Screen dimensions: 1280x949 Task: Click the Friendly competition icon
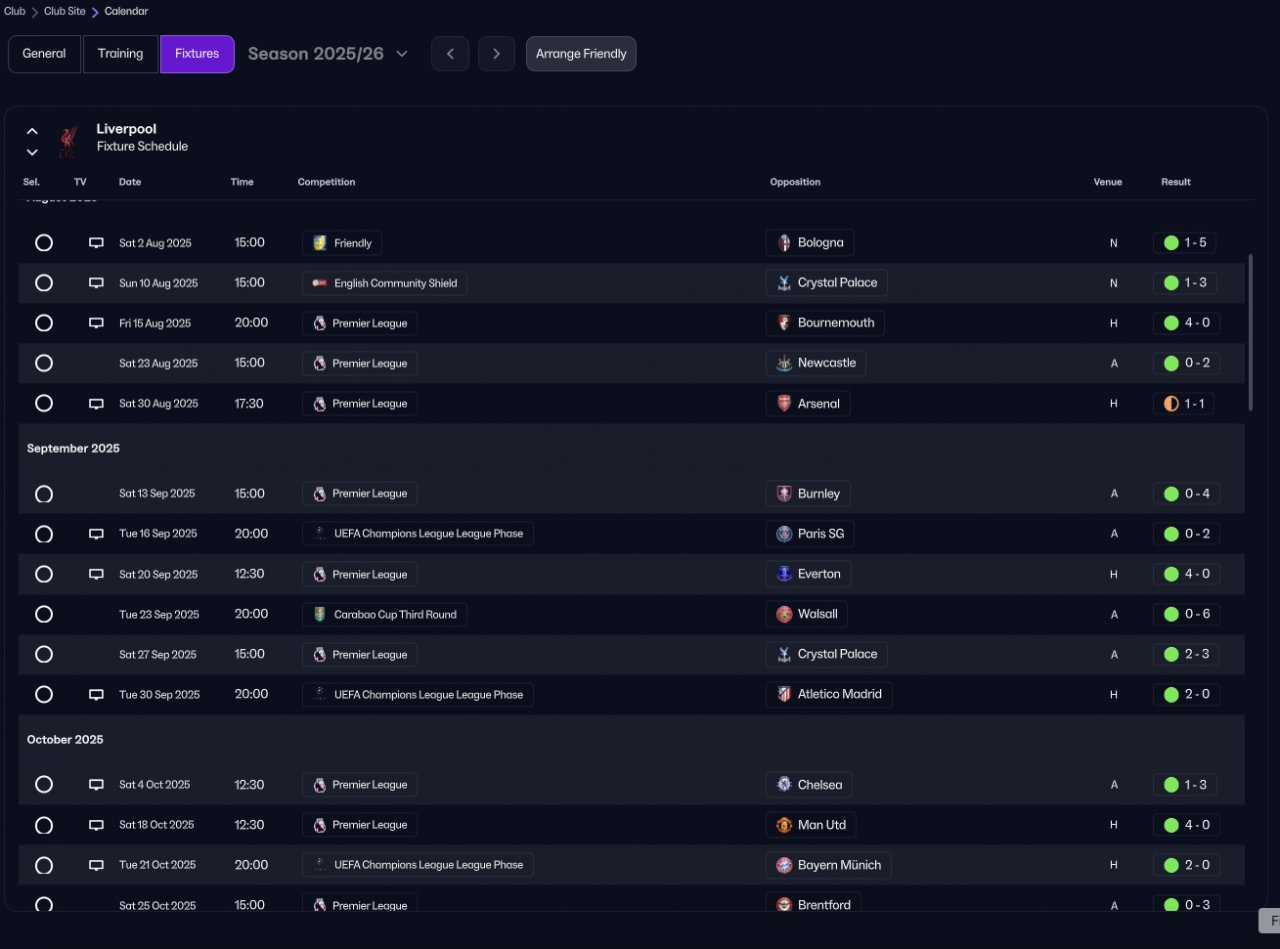pyautogui.click(x=320, y=243)
